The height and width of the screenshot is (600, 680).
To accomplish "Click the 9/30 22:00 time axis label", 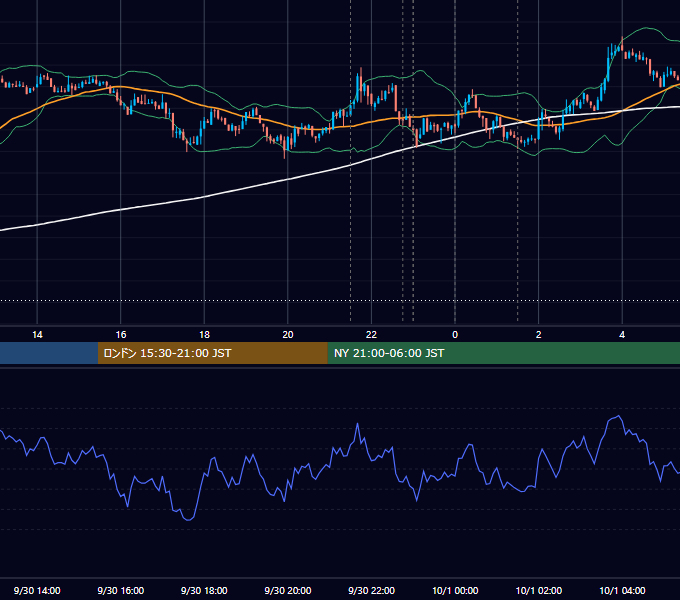I will pos(371,590).
